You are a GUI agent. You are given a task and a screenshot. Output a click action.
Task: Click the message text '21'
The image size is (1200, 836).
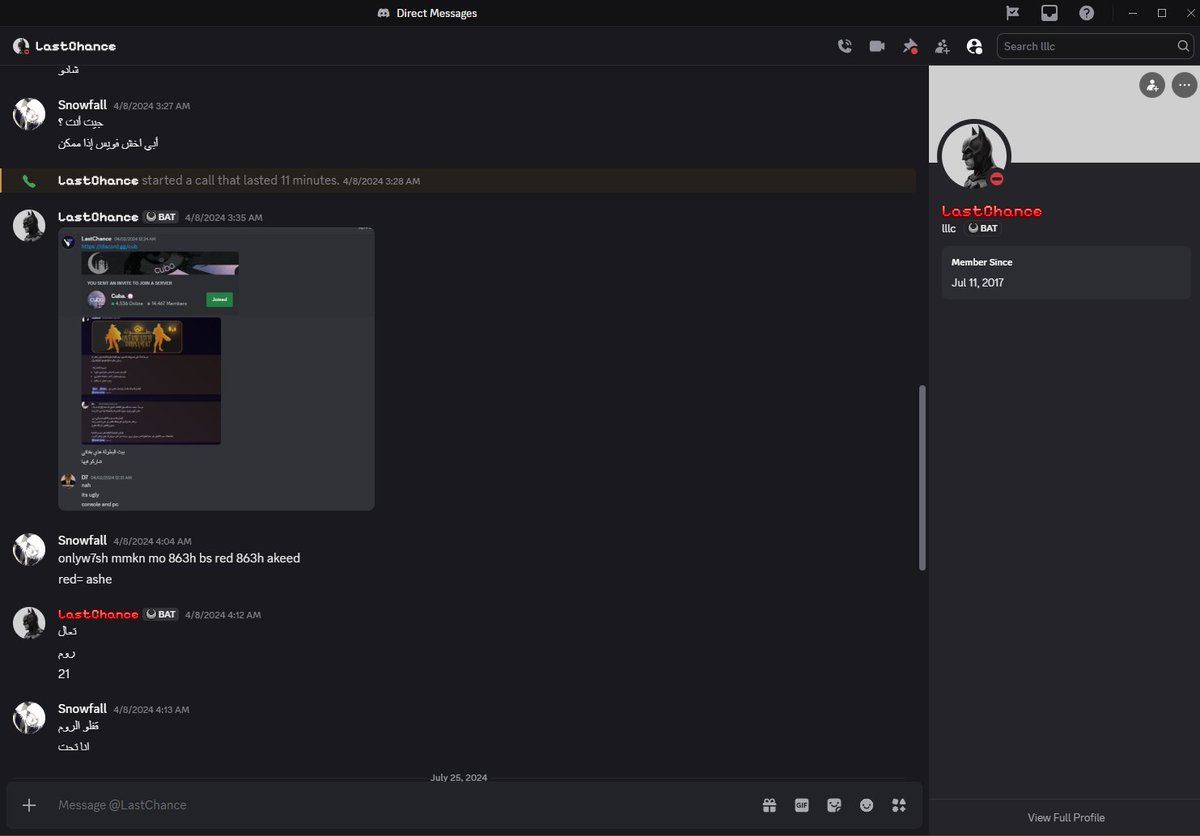[x=64, y=674]
